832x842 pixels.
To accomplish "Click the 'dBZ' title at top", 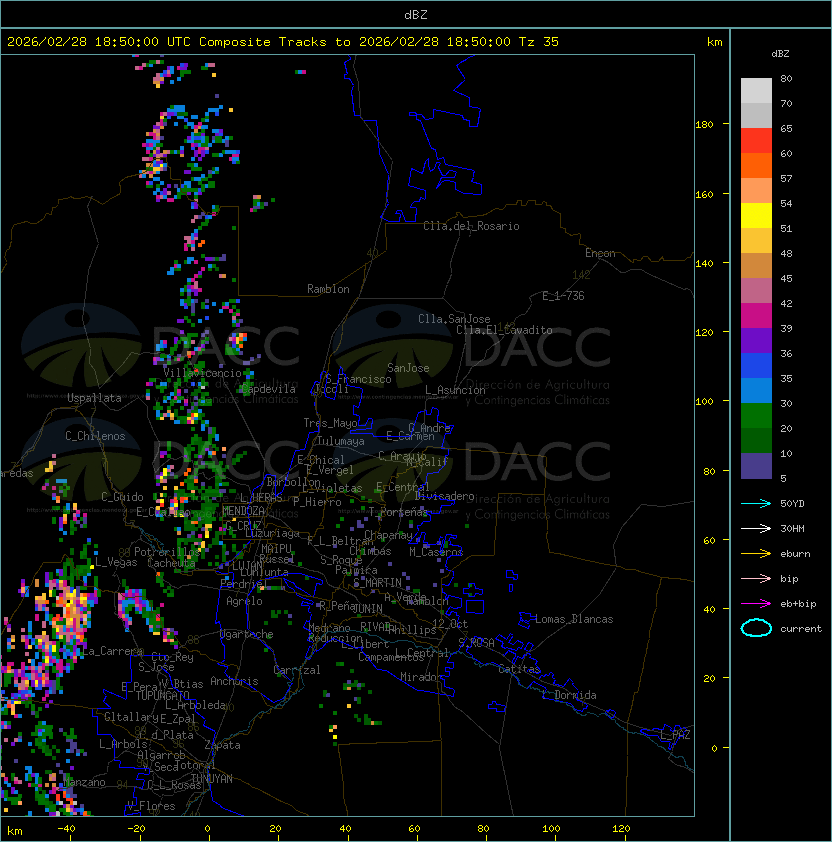I will point(416,14).
